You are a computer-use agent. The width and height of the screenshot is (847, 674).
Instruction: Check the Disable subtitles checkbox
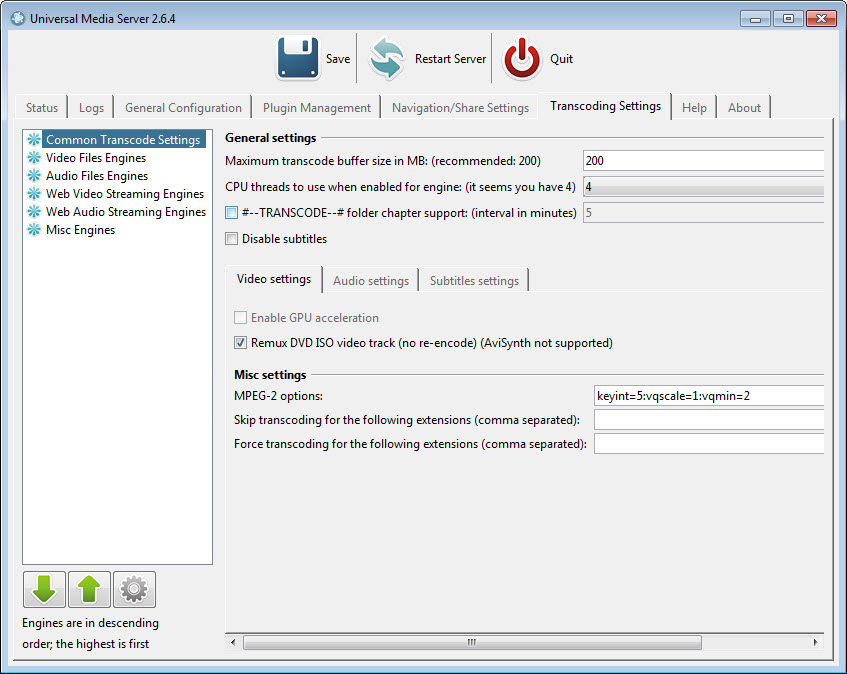[x=231, y=239]
